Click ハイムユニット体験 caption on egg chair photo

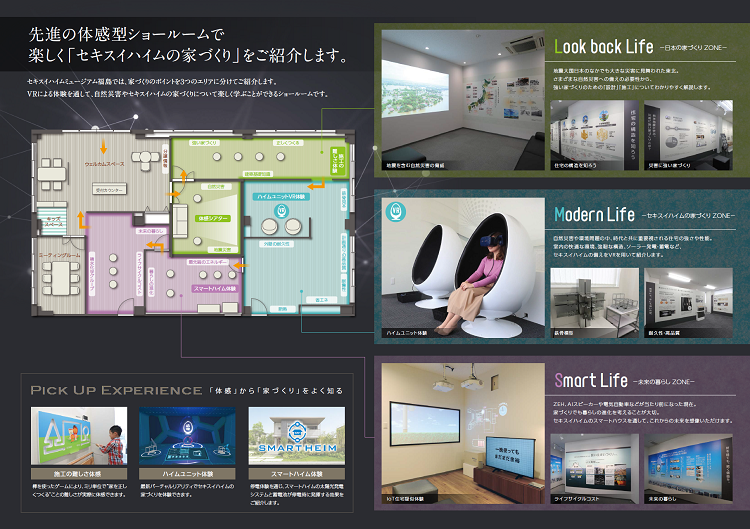click(x=407, y=333)
